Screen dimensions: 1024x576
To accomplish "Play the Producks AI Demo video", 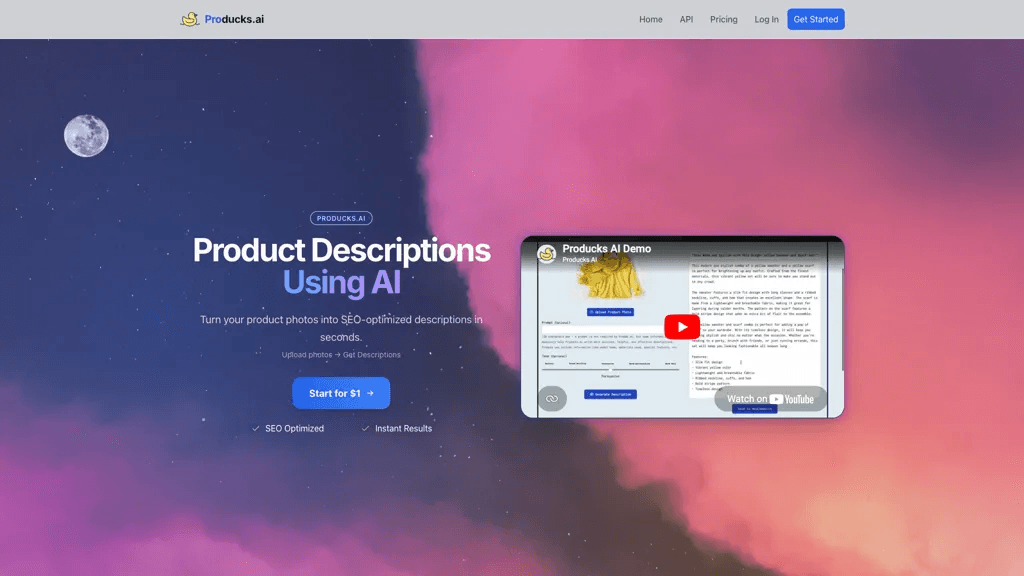I will (x=682, y=327).
